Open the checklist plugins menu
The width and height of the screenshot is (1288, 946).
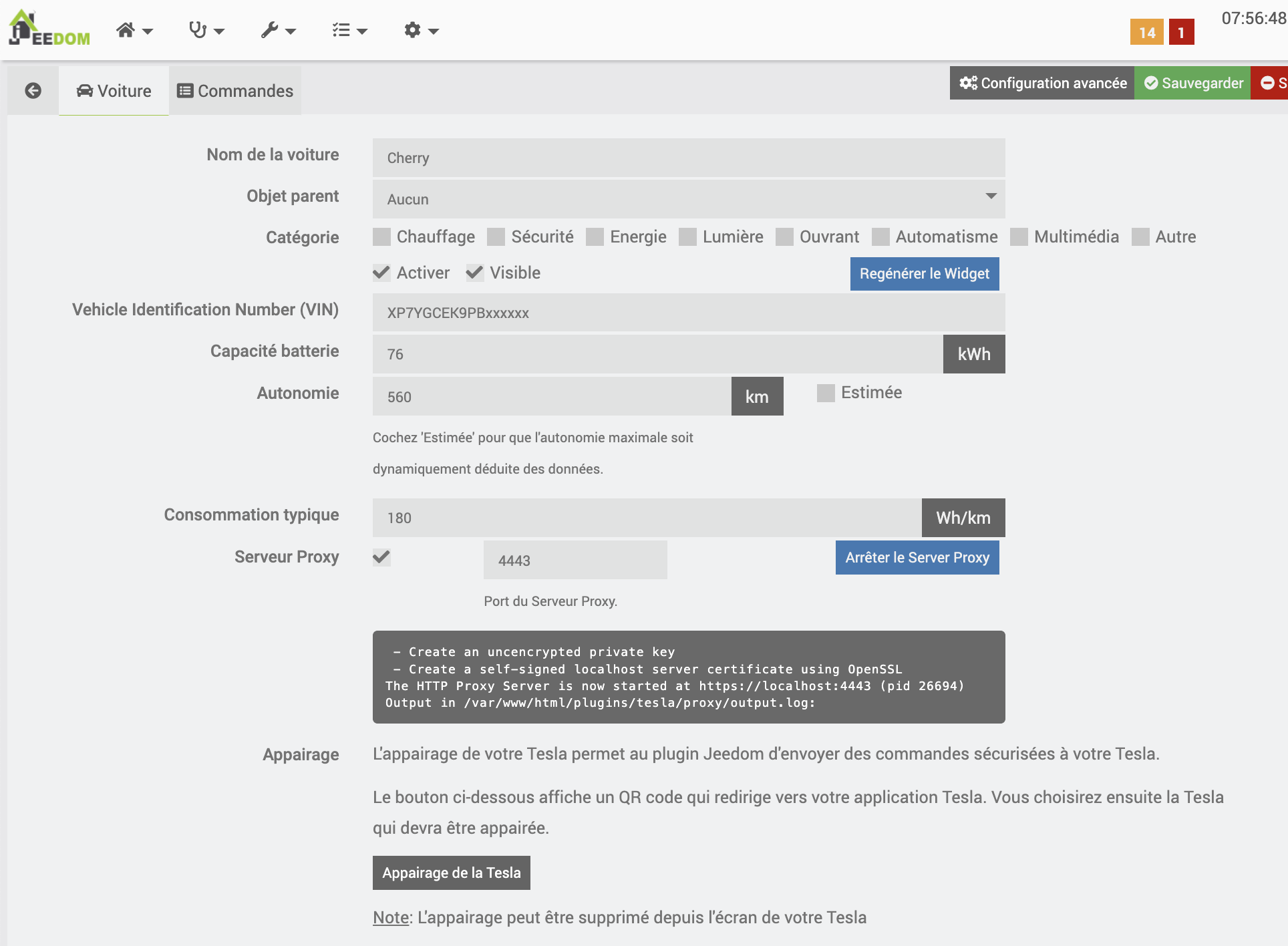(341, 30)
